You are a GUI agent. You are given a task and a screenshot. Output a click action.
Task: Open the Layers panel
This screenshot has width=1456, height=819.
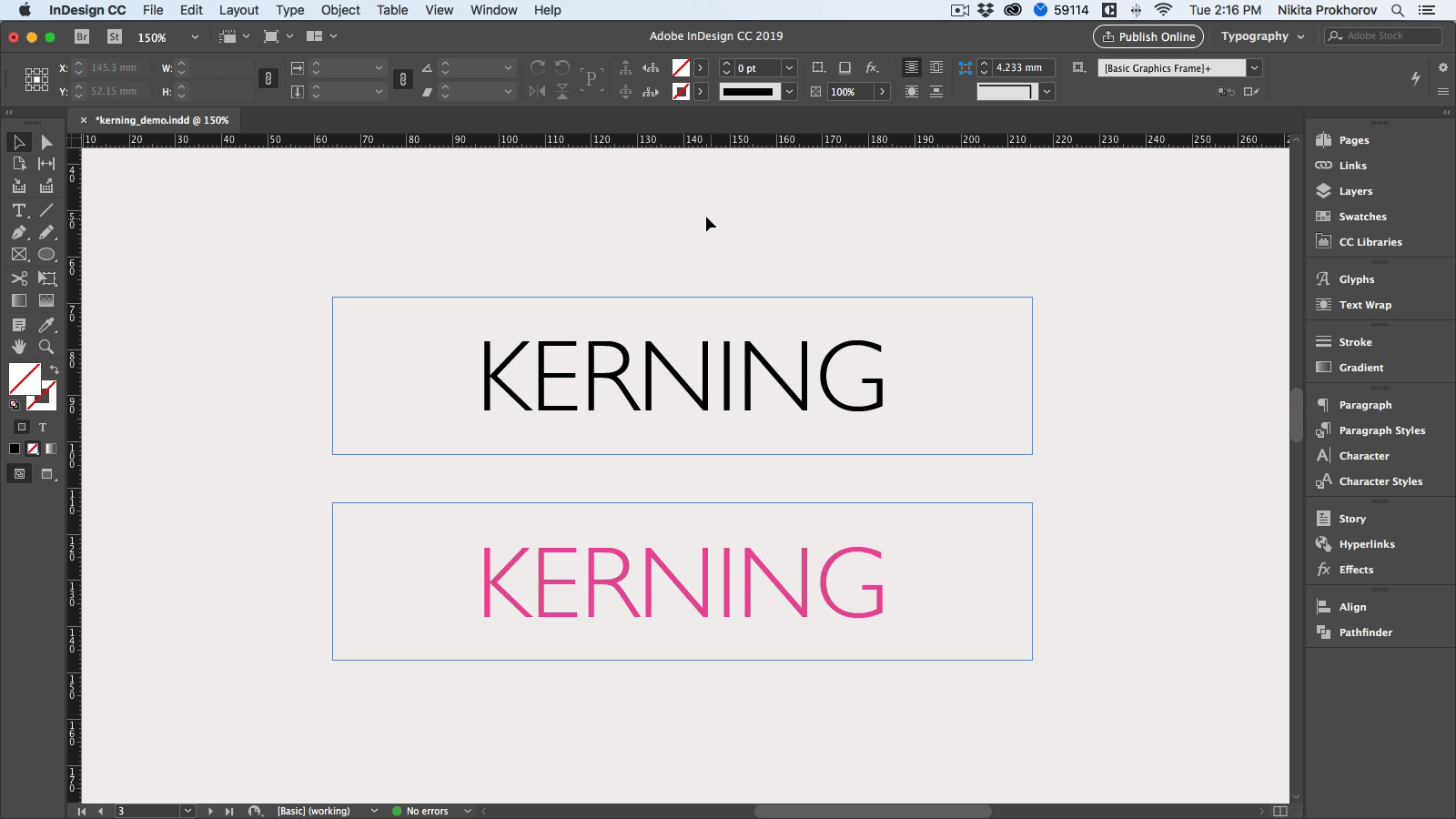(x=1355, y=191)
